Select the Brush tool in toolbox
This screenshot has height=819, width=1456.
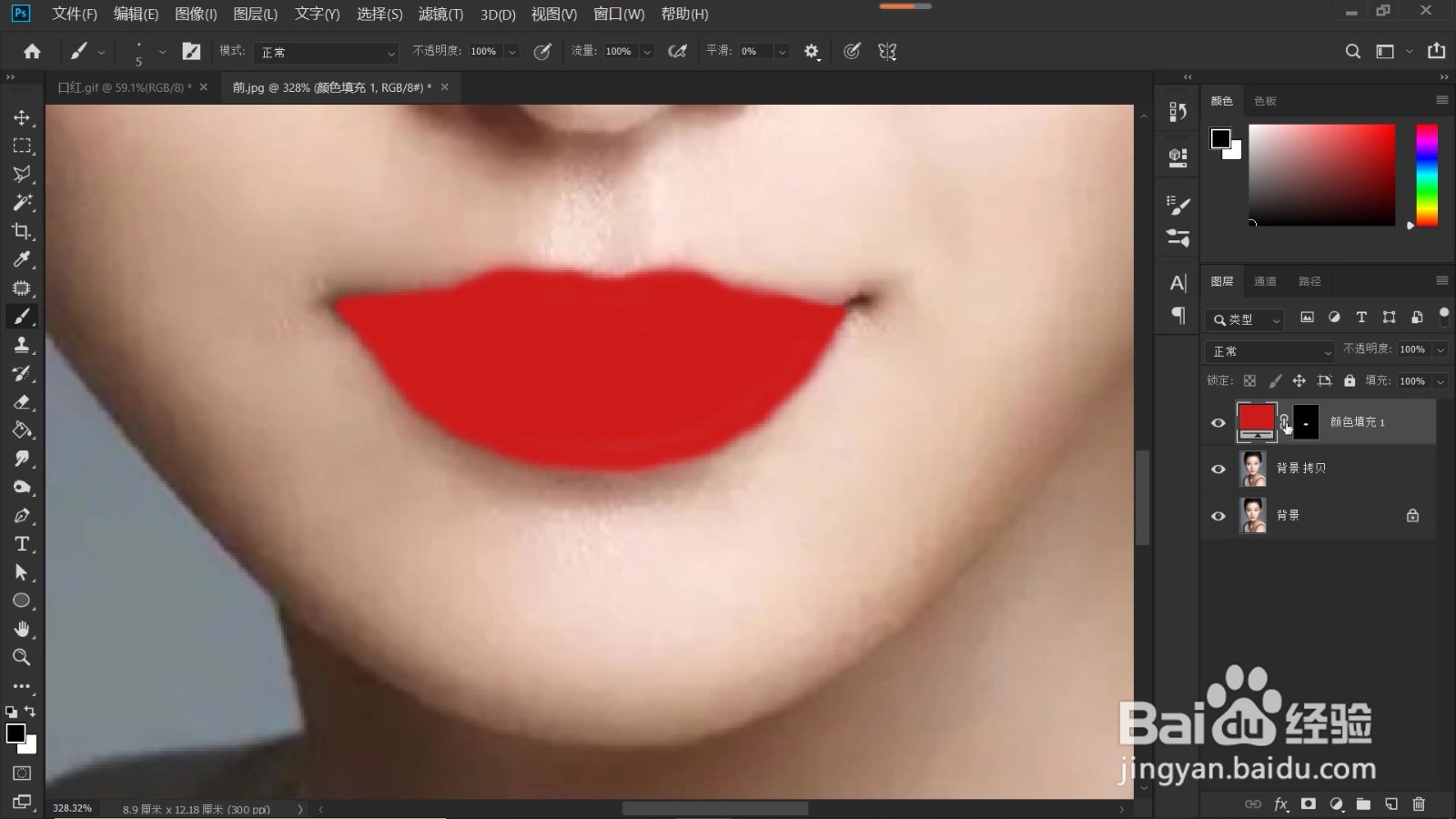(x=22, y=316)
